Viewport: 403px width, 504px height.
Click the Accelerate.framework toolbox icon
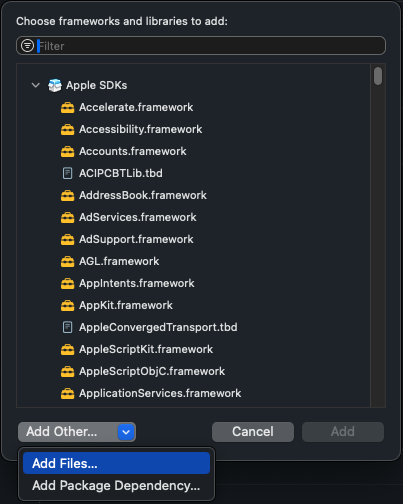click(68, 107)
